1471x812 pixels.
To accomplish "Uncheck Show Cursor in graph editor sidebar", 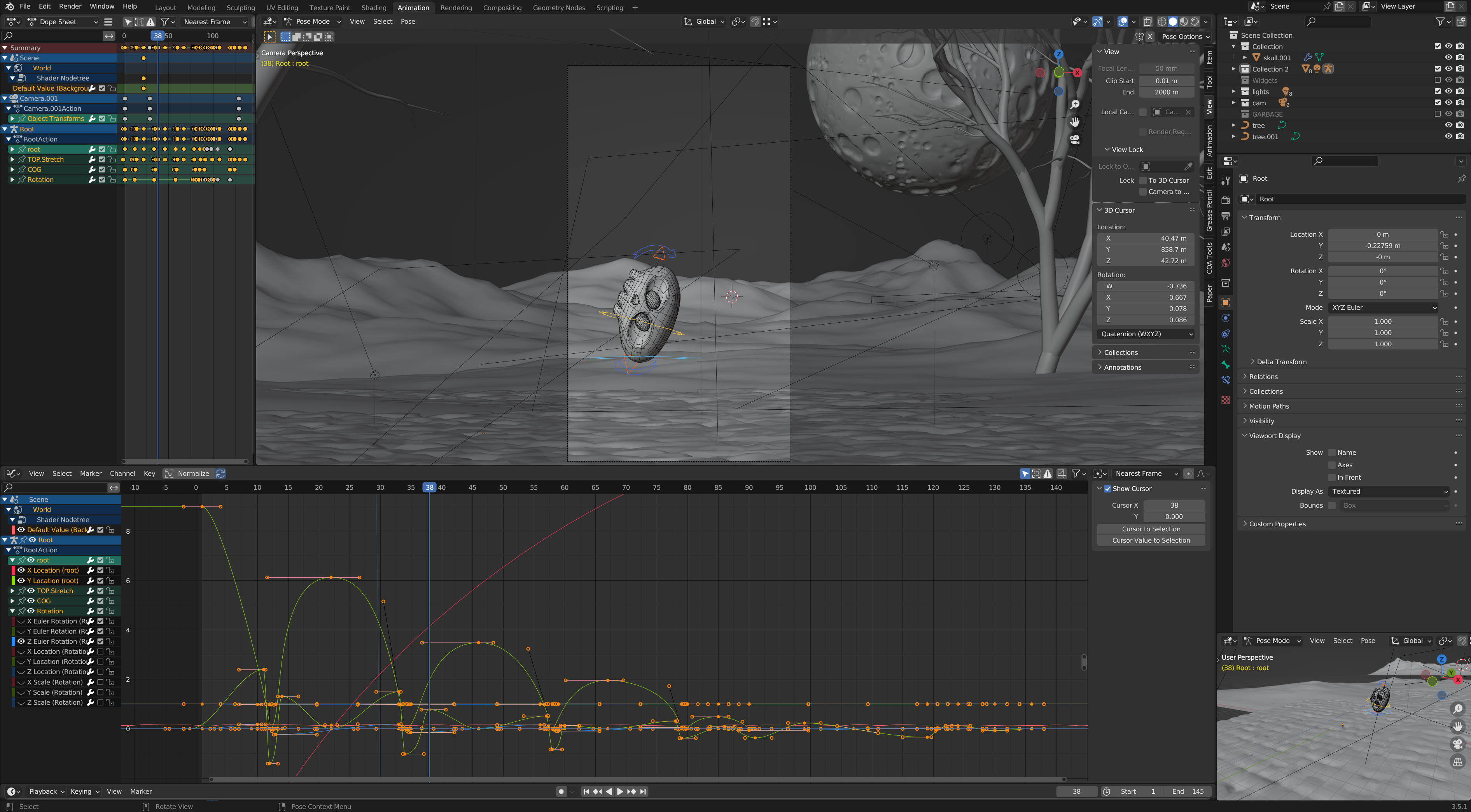I will tap(1107, 489).
